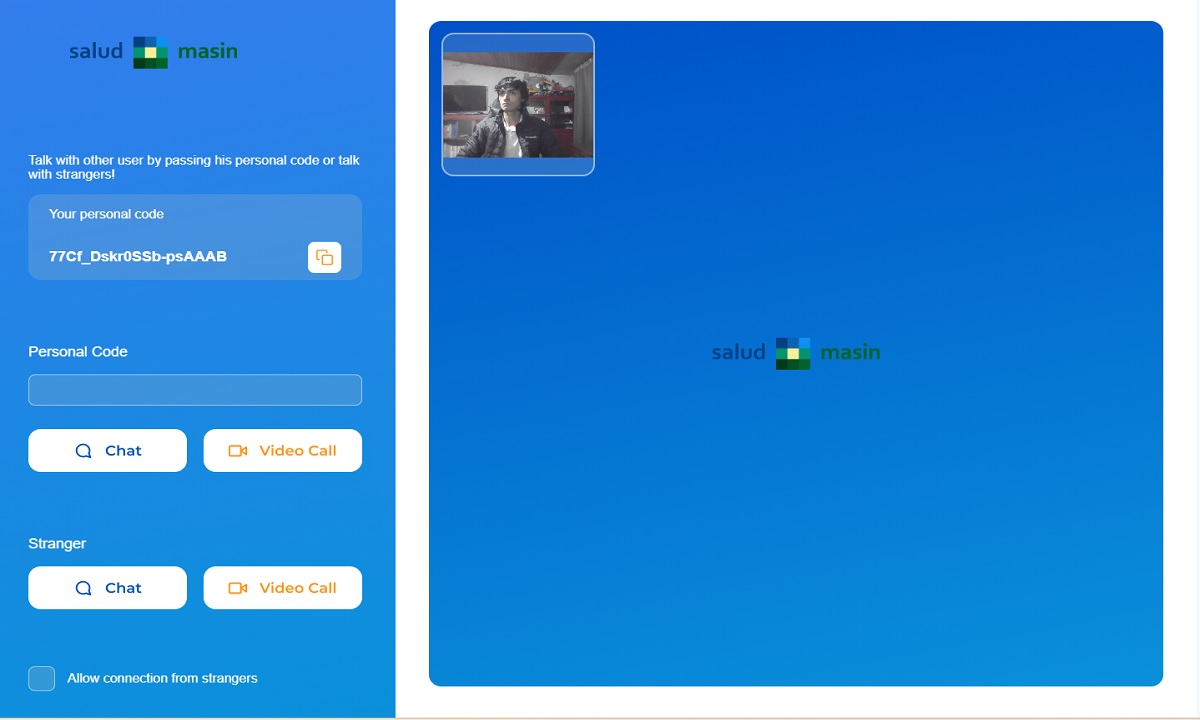Click the salud masin logo in sidebar

153,51
